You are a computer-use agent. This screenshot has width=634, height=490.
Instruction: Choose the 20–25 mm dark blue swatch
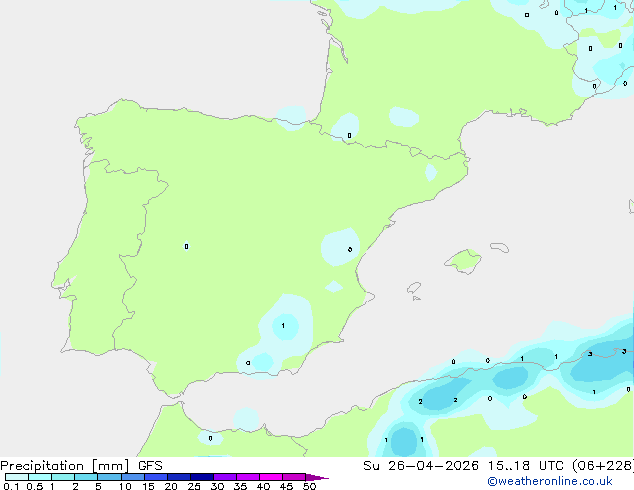[x=179, y=477]
